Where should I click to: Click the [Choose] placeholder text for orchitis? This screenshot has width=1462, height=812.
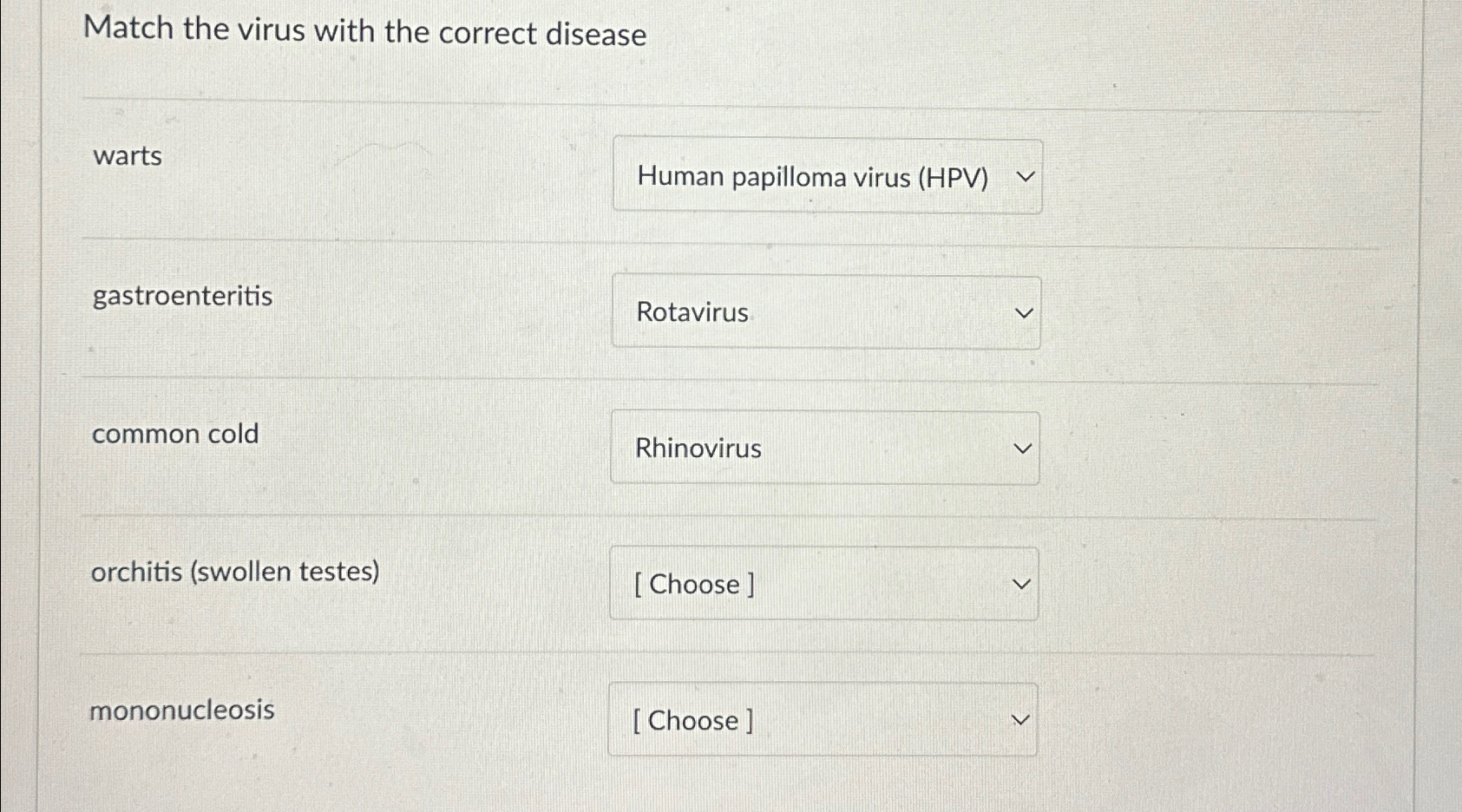pyautogui.click(x=692, y=583)
